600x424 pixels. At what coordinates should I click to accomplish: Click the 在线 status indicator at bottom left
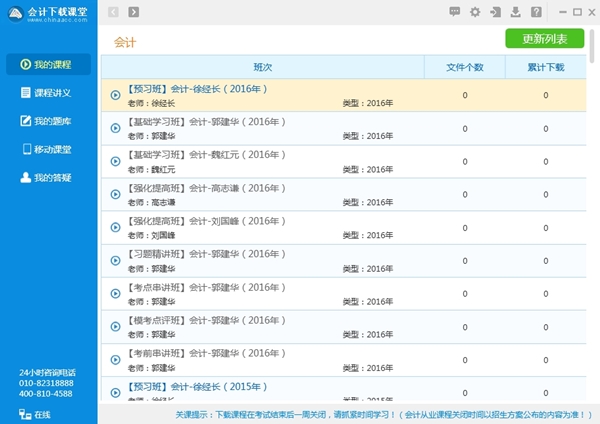(x=36, y=413)
